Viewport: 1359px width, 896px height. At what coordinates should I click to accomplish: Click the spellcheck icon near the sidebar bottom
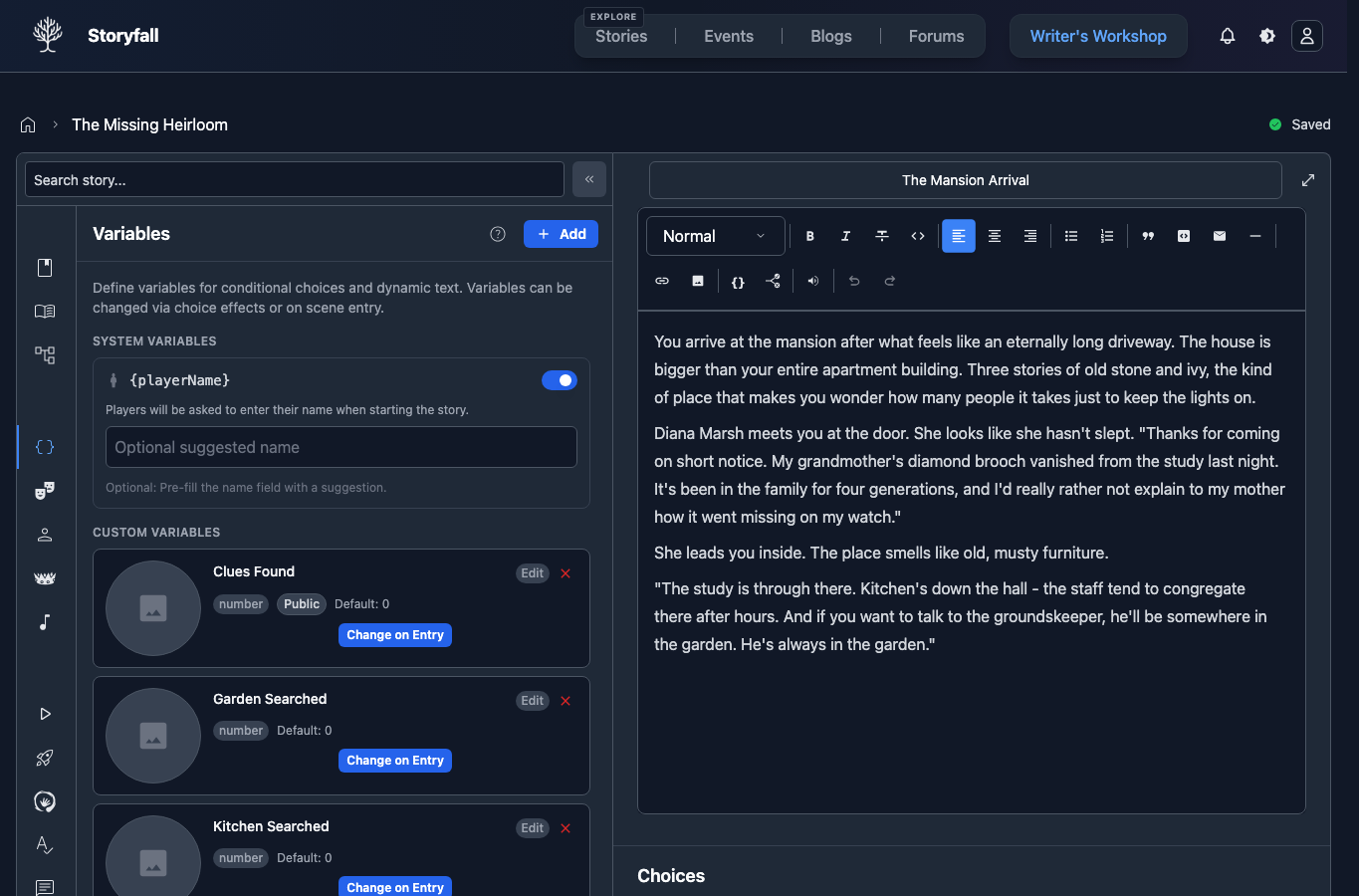pos(45,845)
